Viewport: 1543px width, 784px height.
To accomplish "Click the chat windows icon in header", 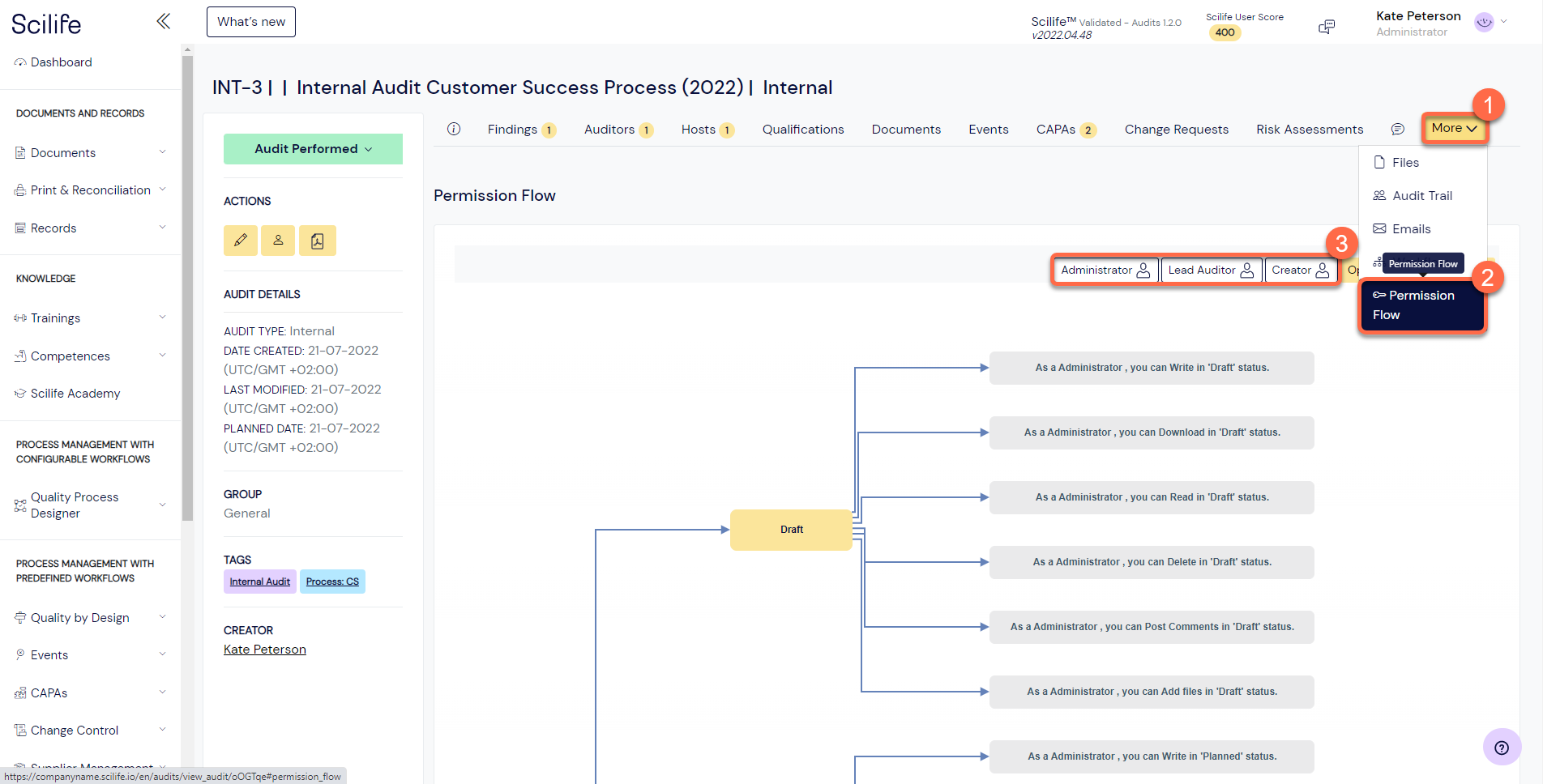I will (x=1327, y=27).
